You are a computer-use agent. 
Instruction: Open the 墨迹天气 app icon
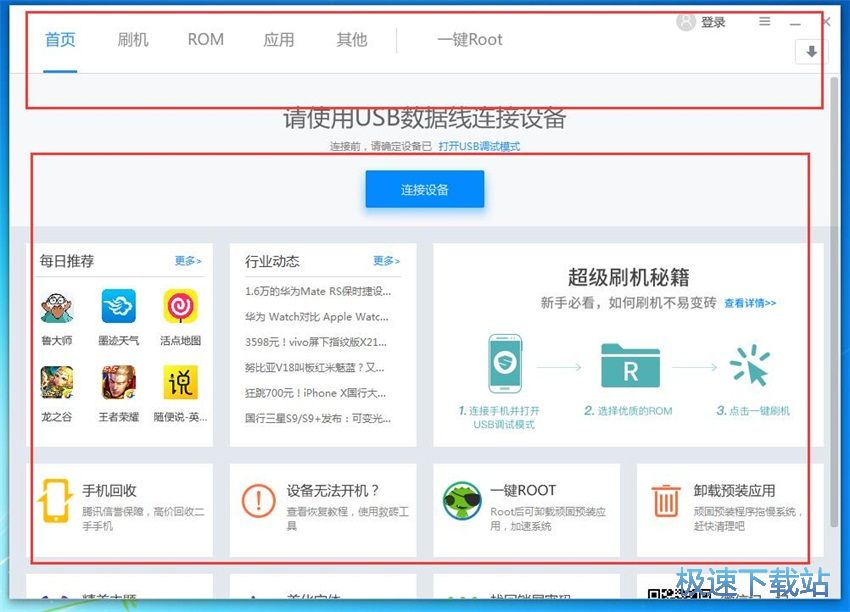pos(119,306)
